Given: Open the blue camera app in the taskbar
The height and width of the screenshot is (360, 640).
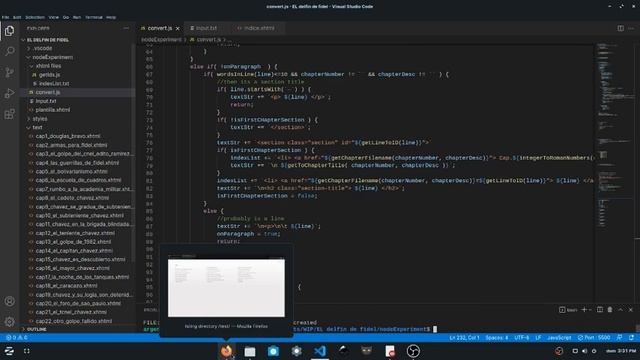Looking at the screenshot, I should coord(273,351).
